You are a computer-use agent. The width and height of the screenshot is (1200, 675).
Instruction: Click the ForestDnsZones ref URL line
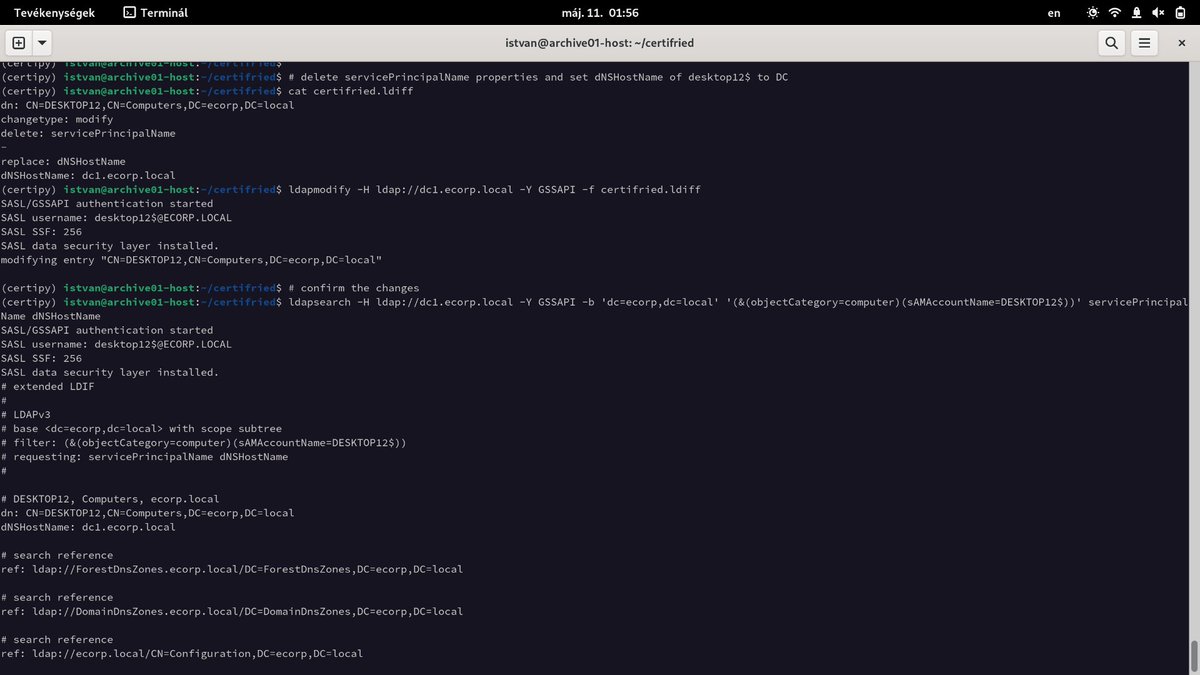(232, 569)
